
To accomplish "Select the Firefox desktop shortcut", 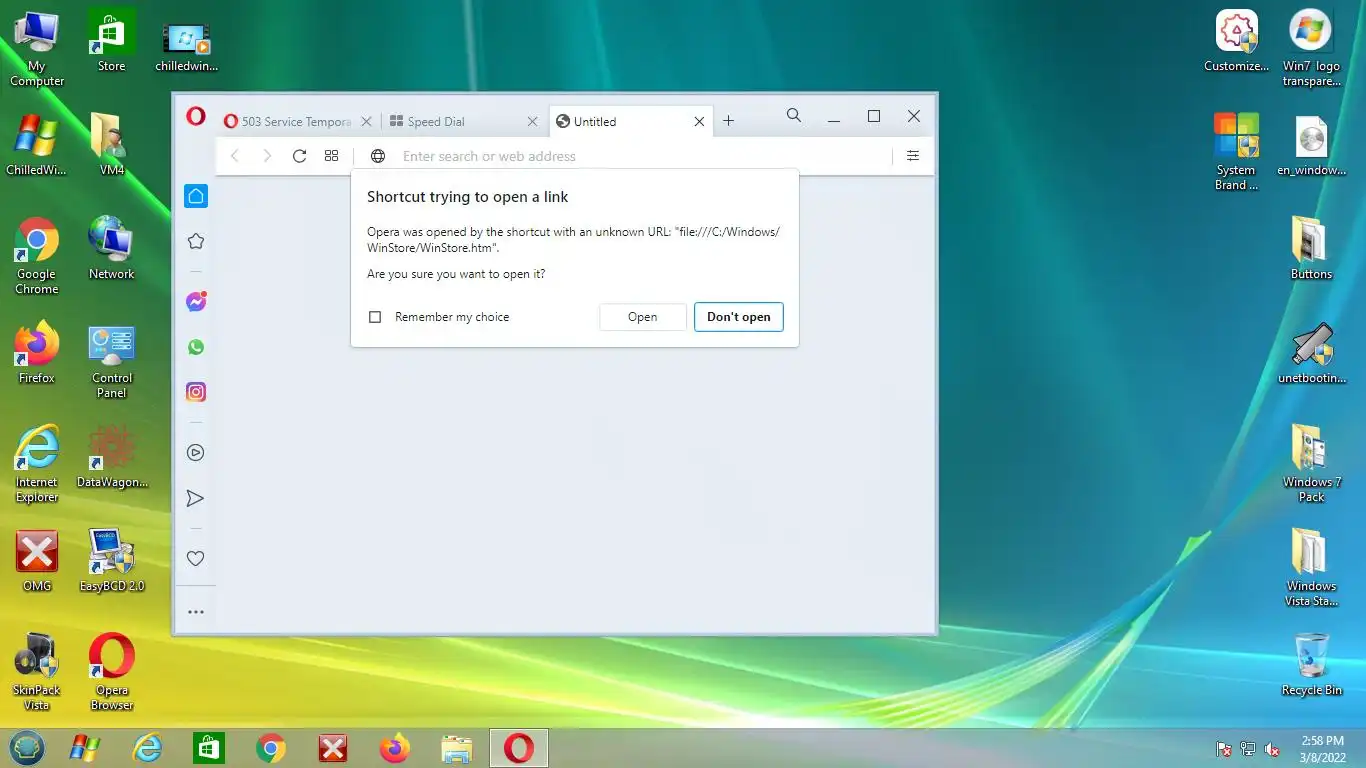I will (37, 353).
